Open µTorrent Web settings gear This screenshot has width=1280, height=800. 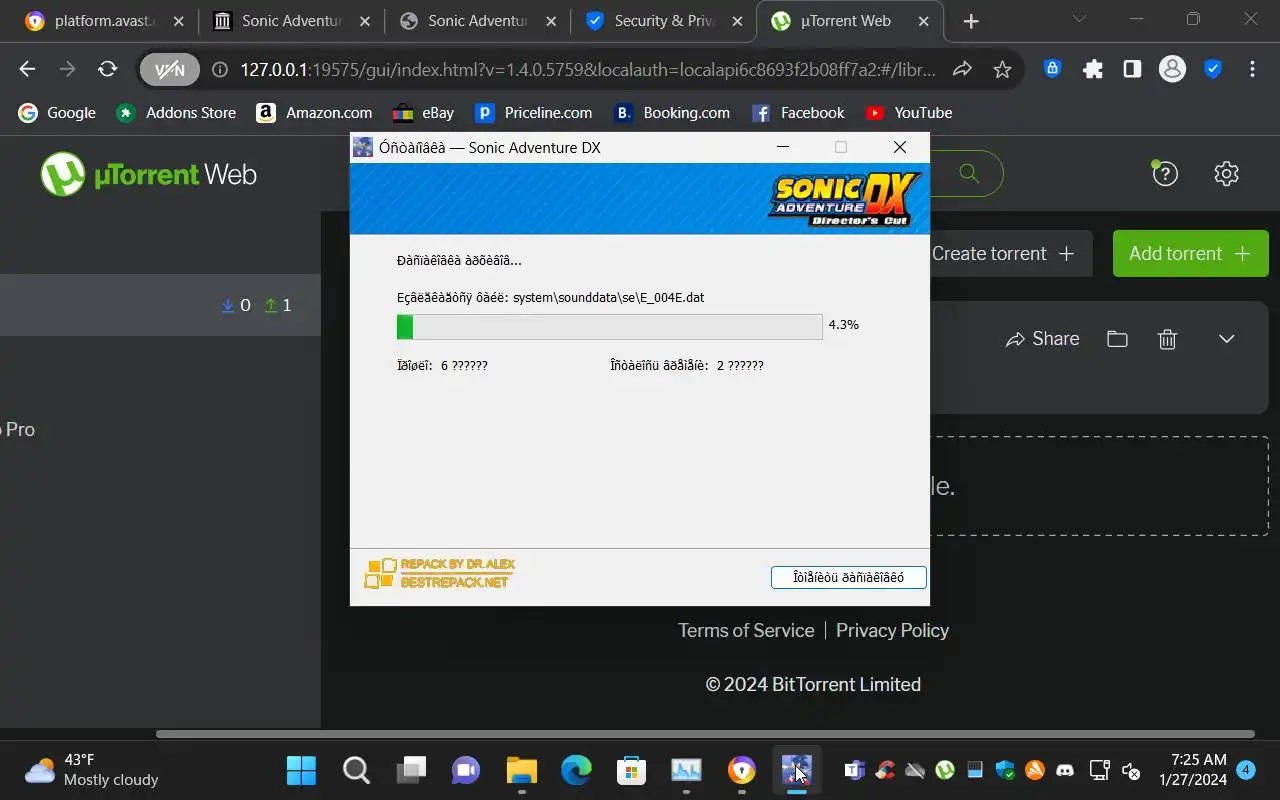click(1226, 173)
